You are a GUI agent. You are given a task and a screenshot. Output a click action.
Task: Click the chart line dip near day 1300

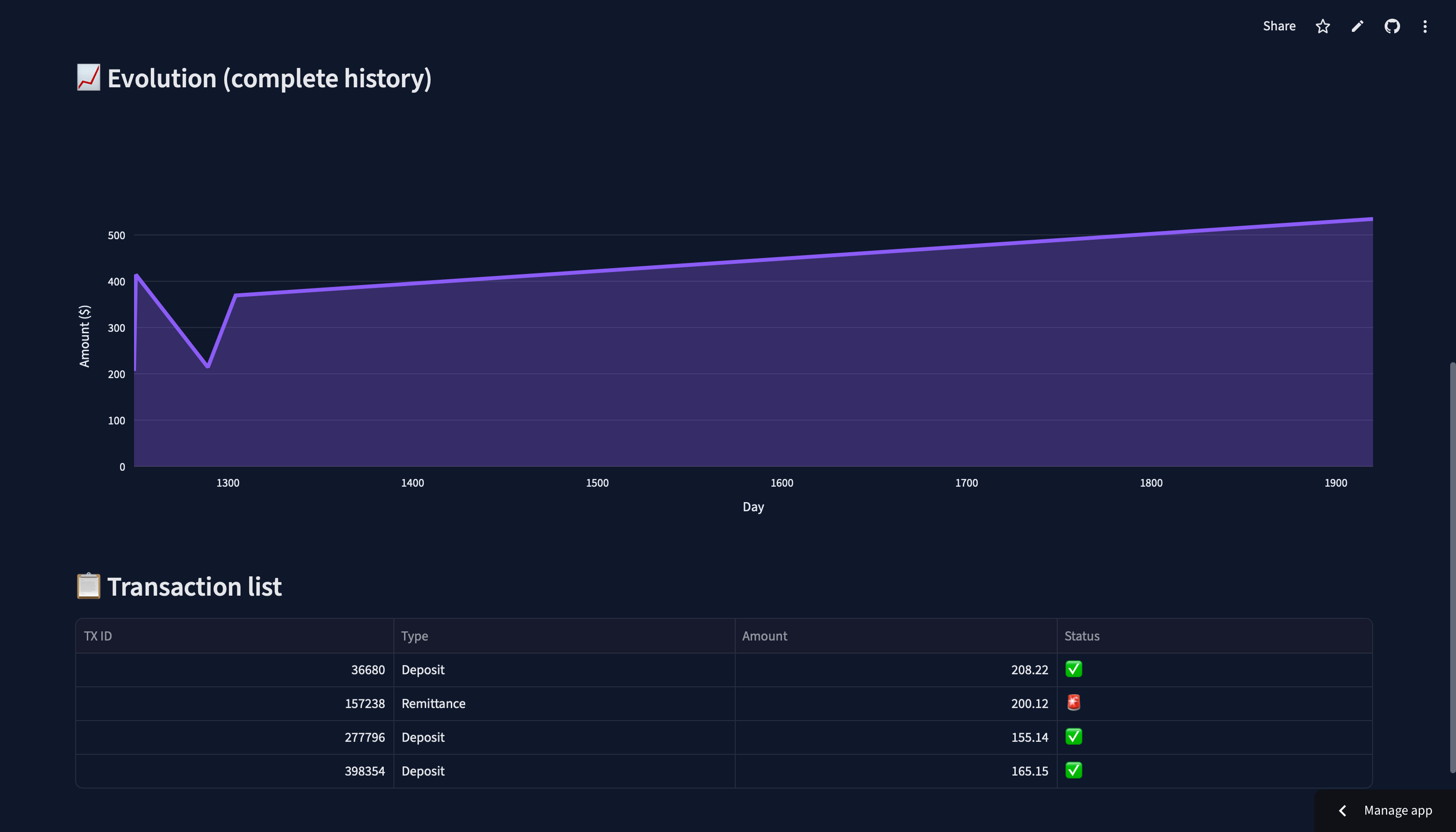point(208,366)
